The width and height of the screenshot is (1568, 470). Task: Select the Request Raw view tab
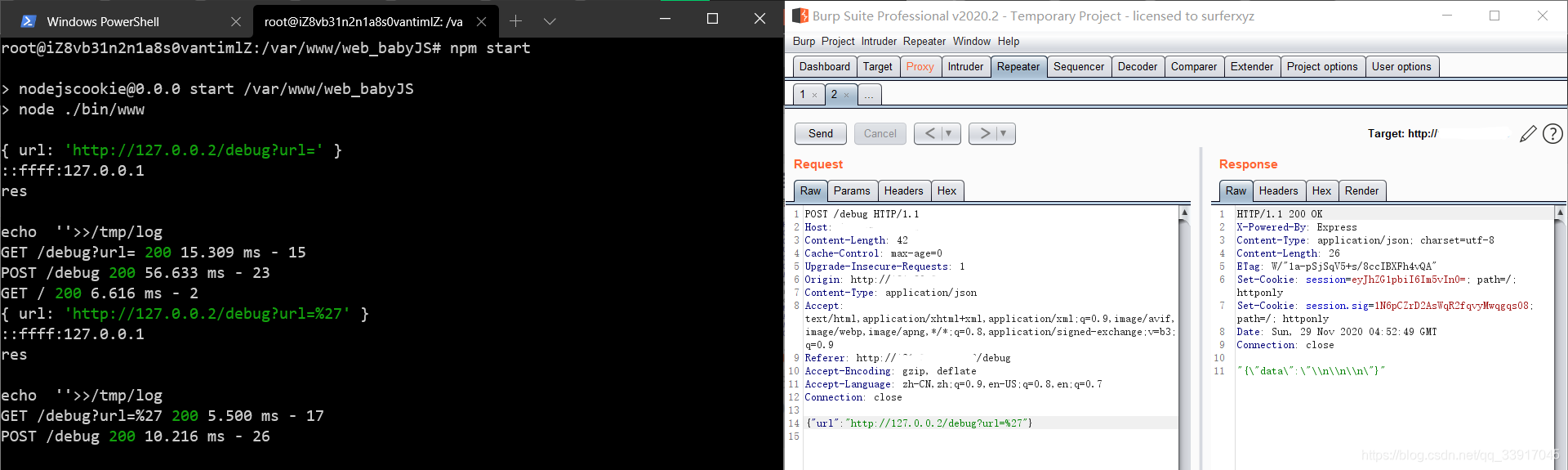810,190
